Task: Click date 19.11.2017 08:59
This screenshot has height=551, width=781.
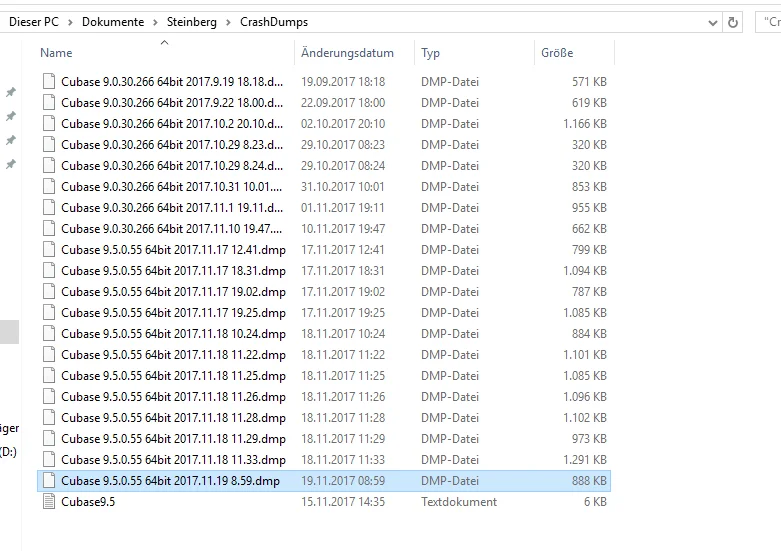Action: tap(343, 481)
